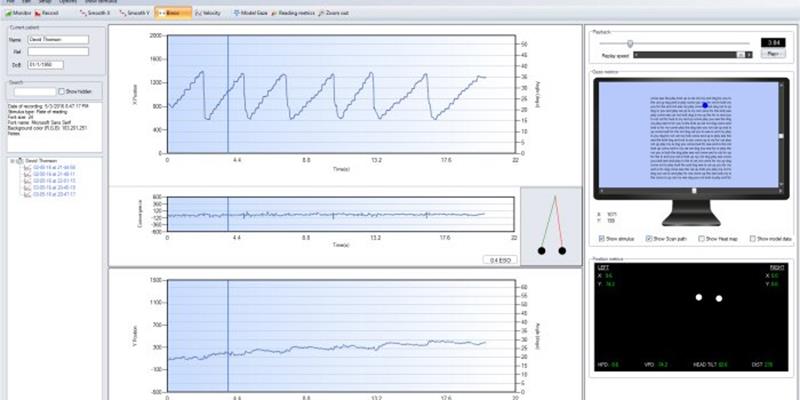This screenshot has width=800, height=400.
Task: Collapse the David Thomson tree node
Action: click(12, 161)
